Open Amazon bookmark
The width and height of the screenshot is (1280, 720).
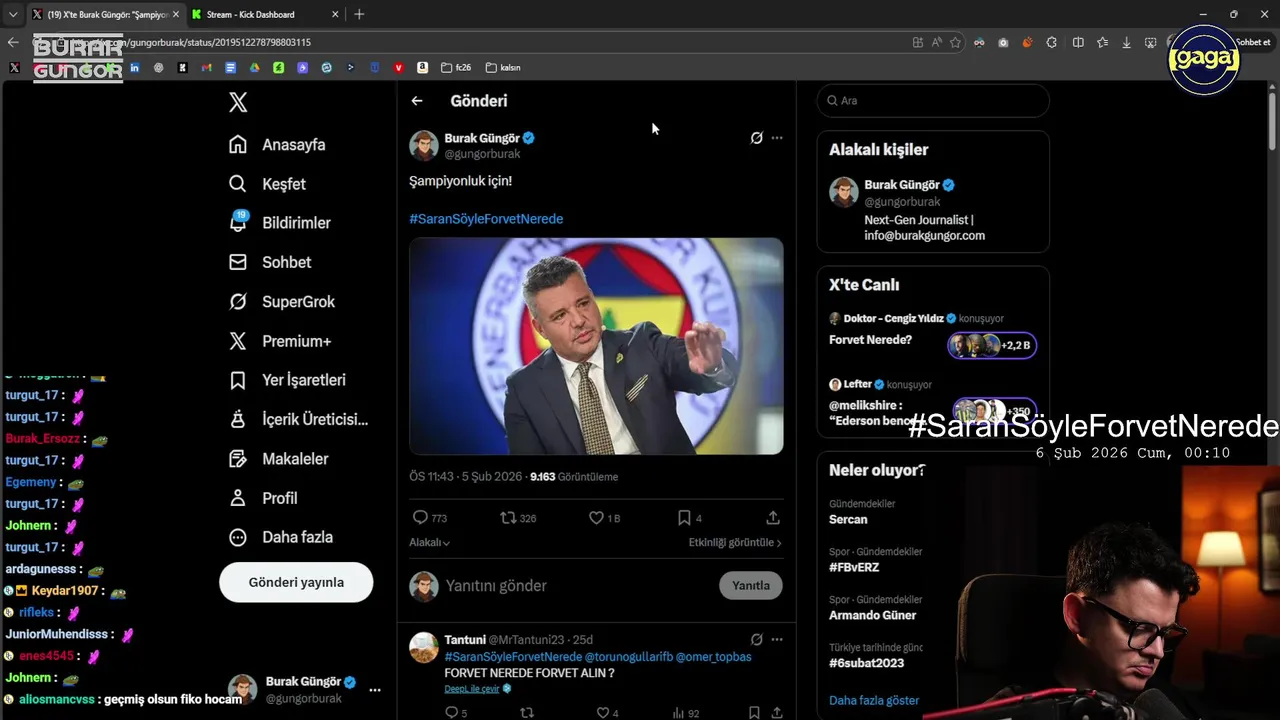422,68
